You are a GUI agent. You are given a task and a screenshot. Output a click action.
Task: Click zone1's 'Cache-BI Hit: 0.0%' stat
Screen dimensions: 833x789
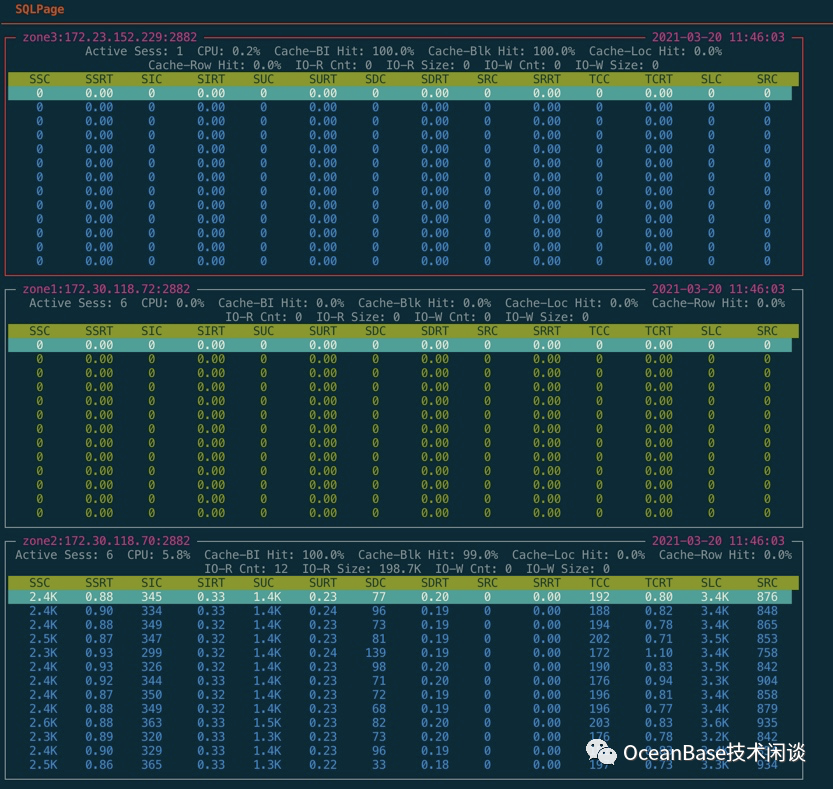pyautogui.click(x=281, y=303)
